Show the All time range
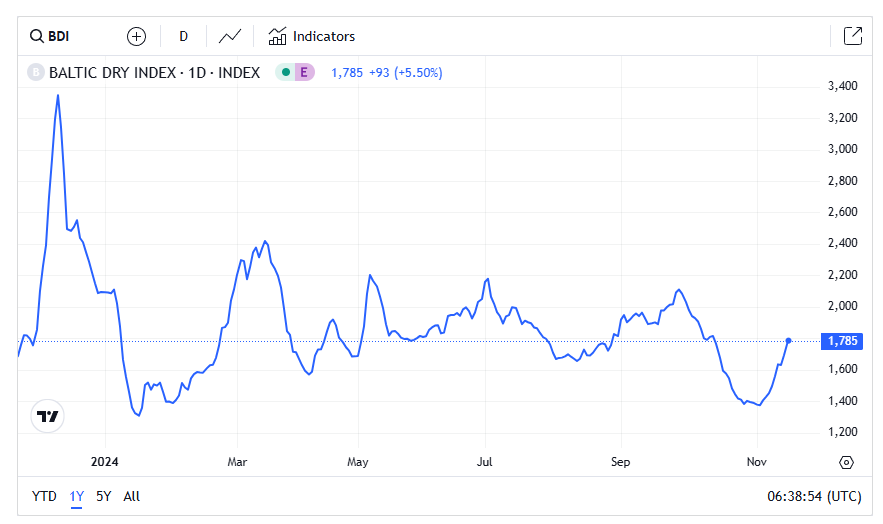The width and height of the screenshot is (883, 524). (132, 496)
